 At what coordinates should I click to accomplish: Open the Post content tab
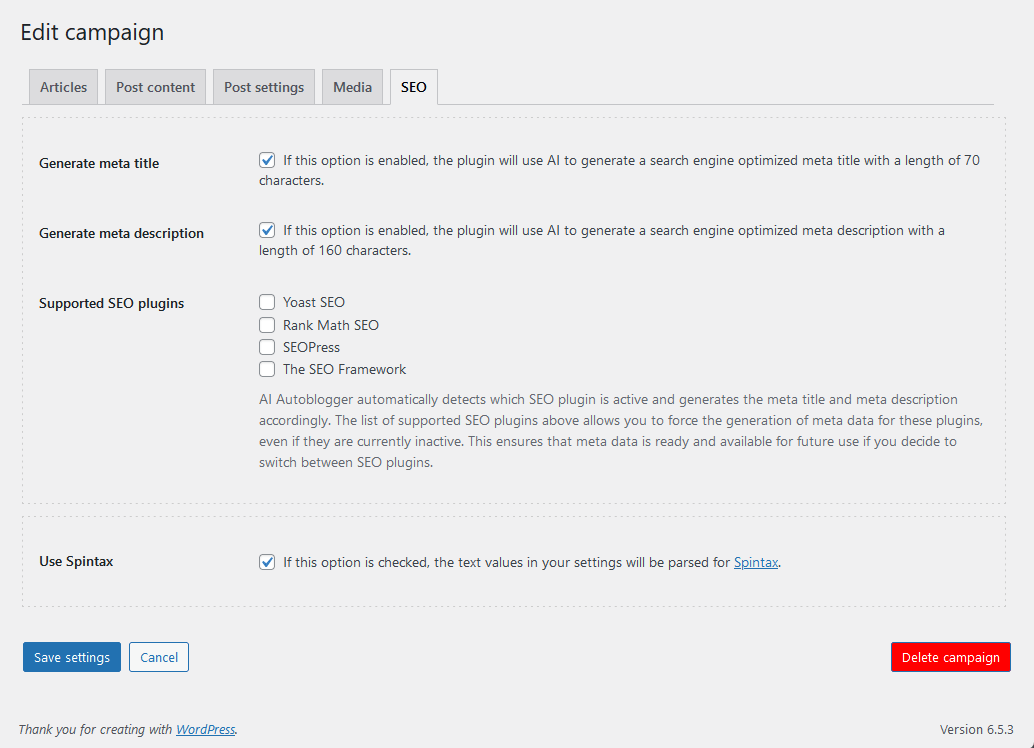(x=155, y=87)
